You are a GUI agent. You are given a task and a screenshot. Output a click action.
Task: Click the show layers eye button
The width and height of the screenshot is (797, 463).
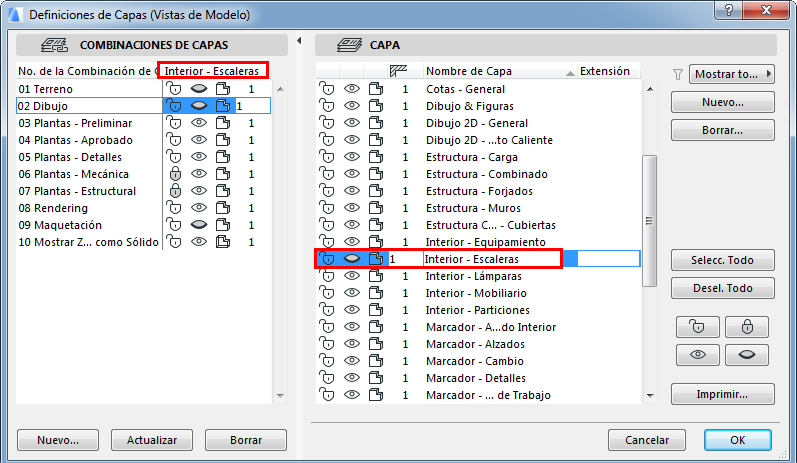697,355
